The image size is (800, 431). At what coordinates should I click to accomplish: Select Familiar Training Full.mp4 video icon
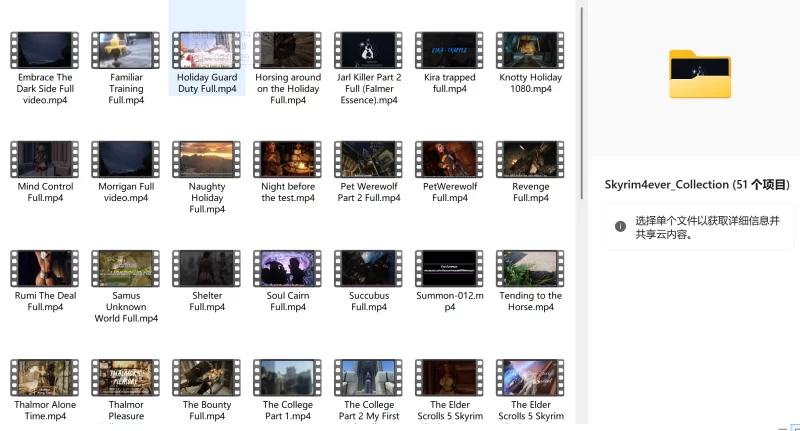point(126,50)
